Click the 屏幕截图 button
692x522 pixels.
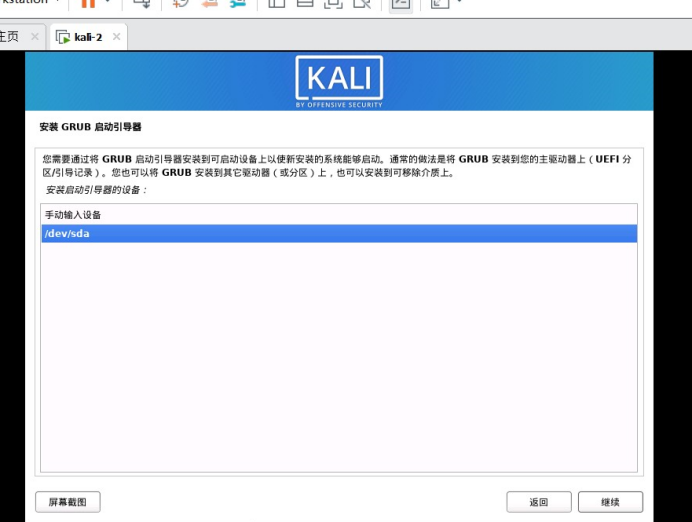[x=68, y=502]
